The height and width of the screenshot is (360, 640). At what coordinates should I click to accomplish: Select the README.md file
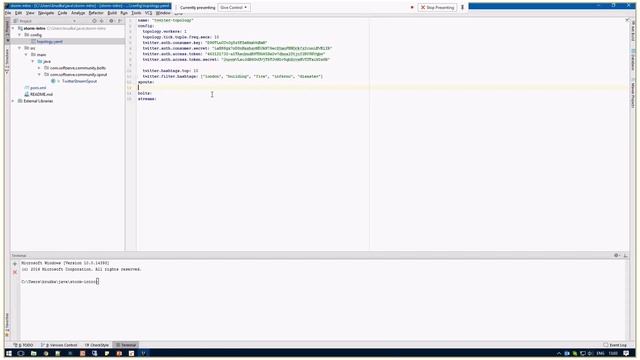click(x=39, y=94)
